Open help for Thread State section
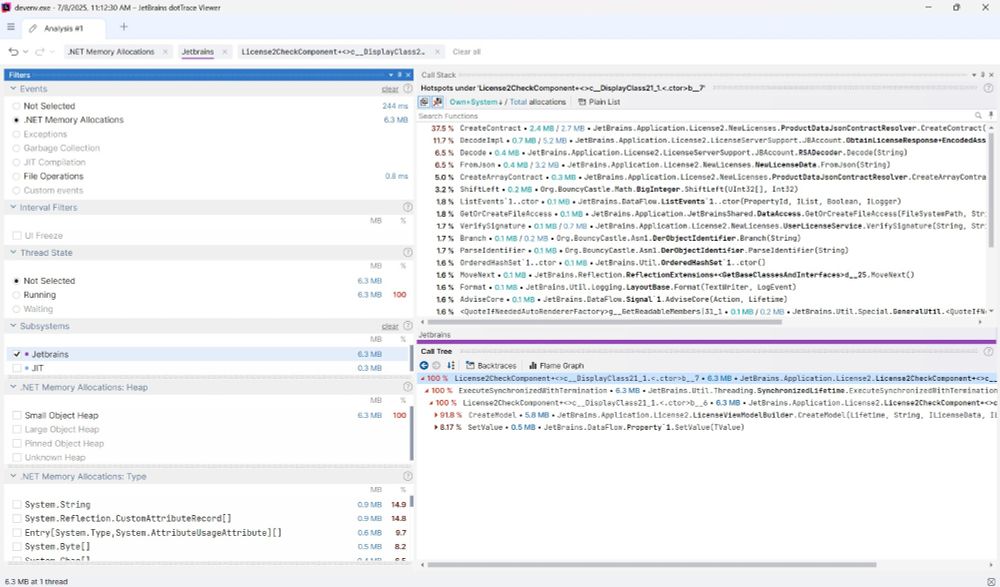This screenshot has height=587, width=1000. pyautogui.click(x=408, y=253)
